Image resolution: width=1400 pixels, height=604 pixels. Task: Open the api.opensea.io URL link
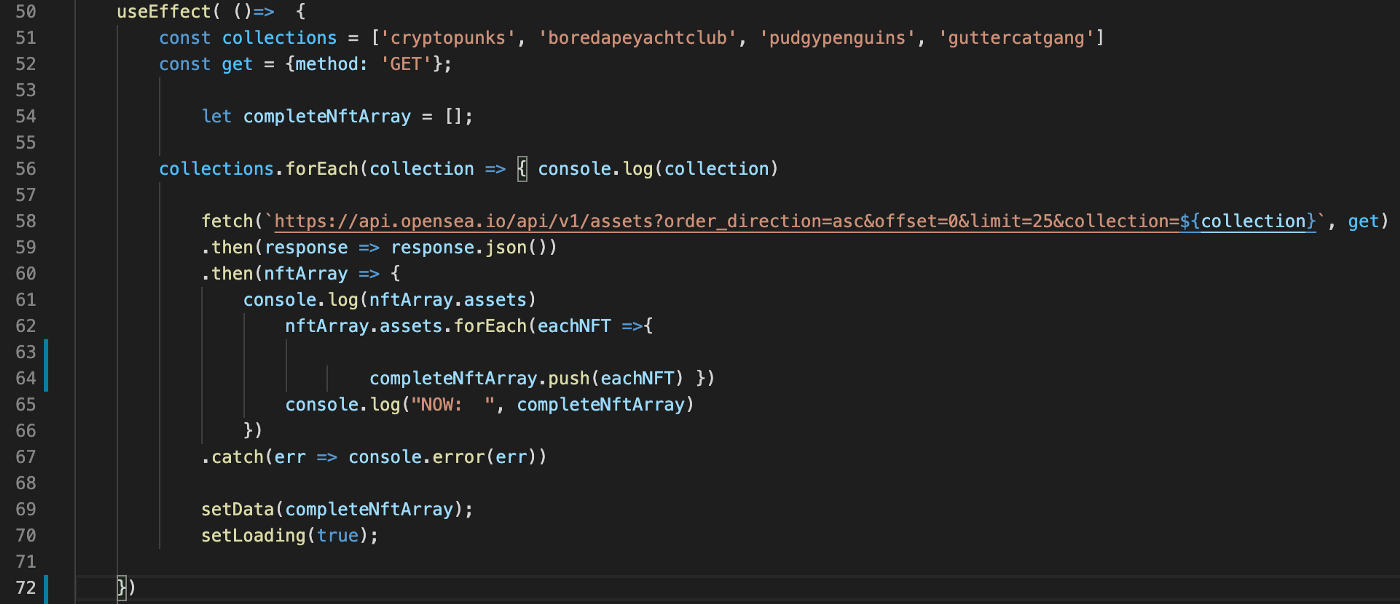[x=794, y=221]
